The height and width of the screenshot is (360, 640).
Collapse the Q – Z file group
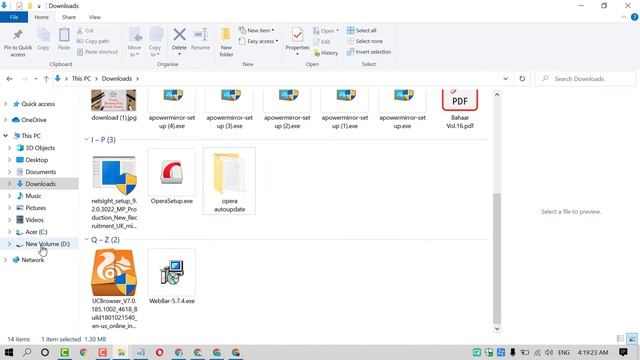(x=87, y=240)
